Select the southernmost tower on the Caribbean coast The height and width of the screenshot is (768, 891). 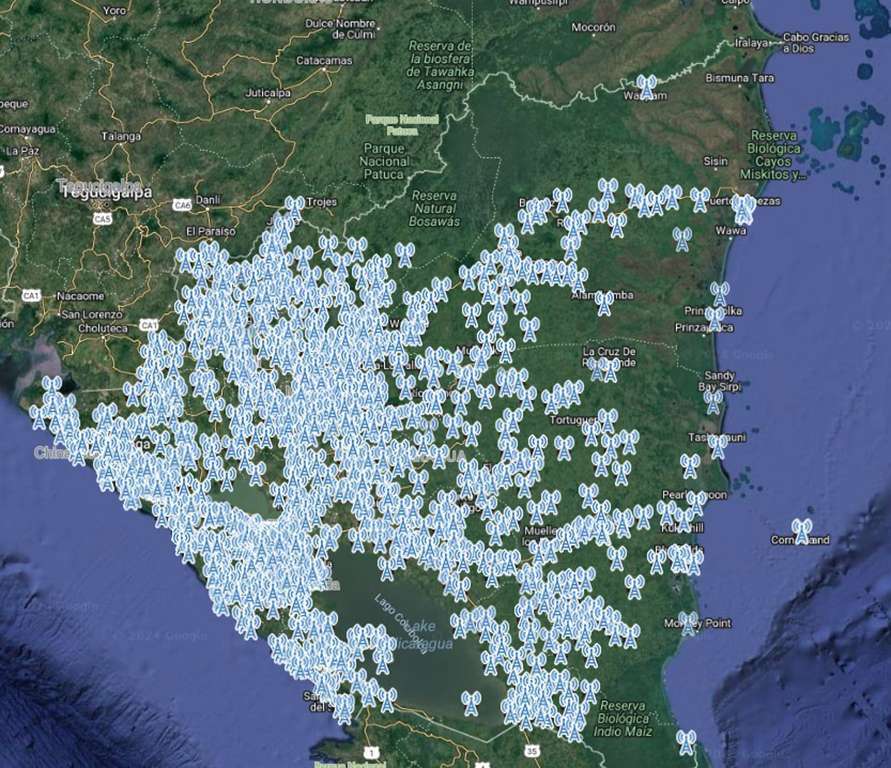[x=686, y=741]
